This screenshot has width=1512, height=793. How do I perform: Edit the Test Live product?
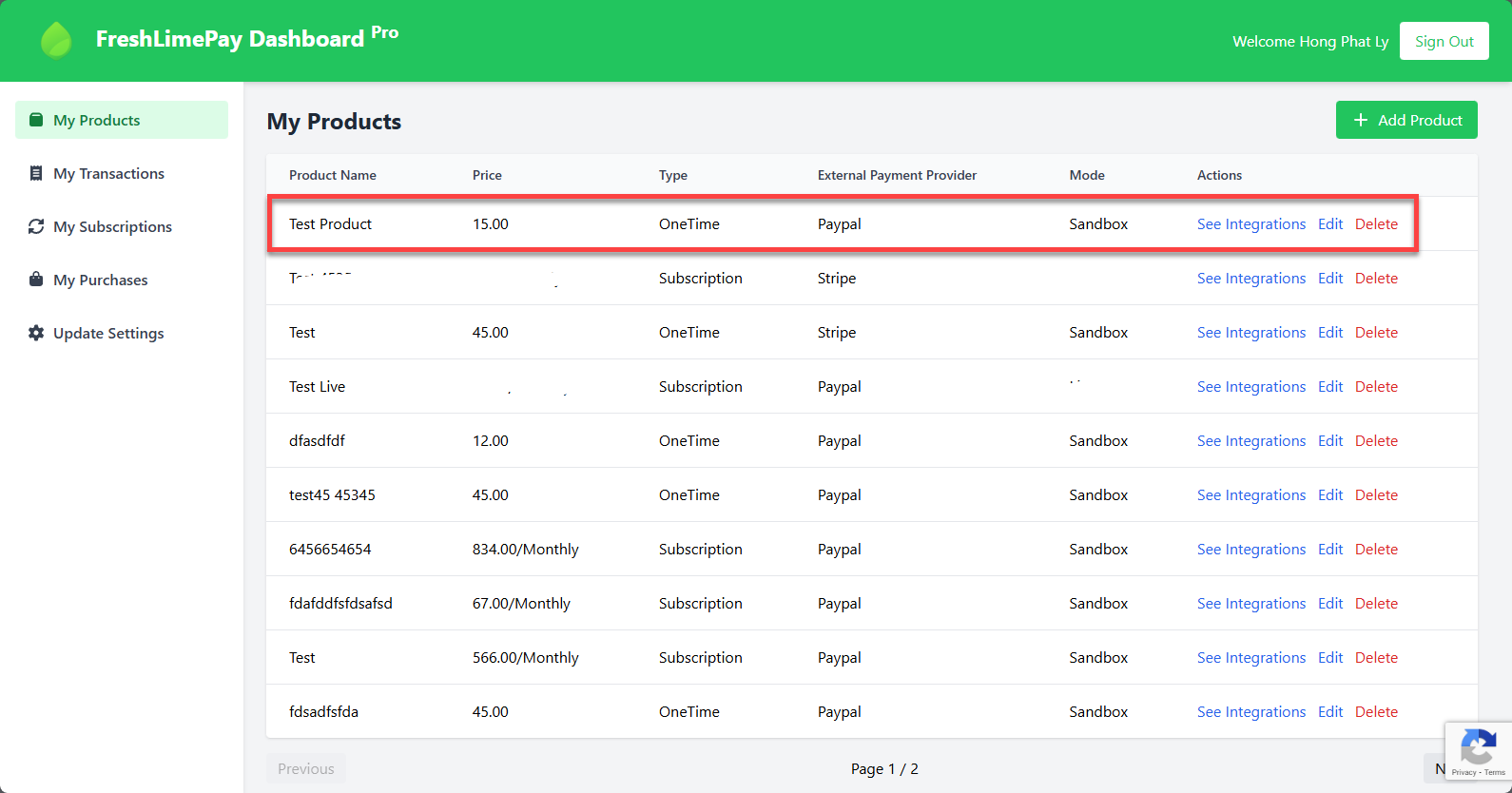tap(1330, 386)
